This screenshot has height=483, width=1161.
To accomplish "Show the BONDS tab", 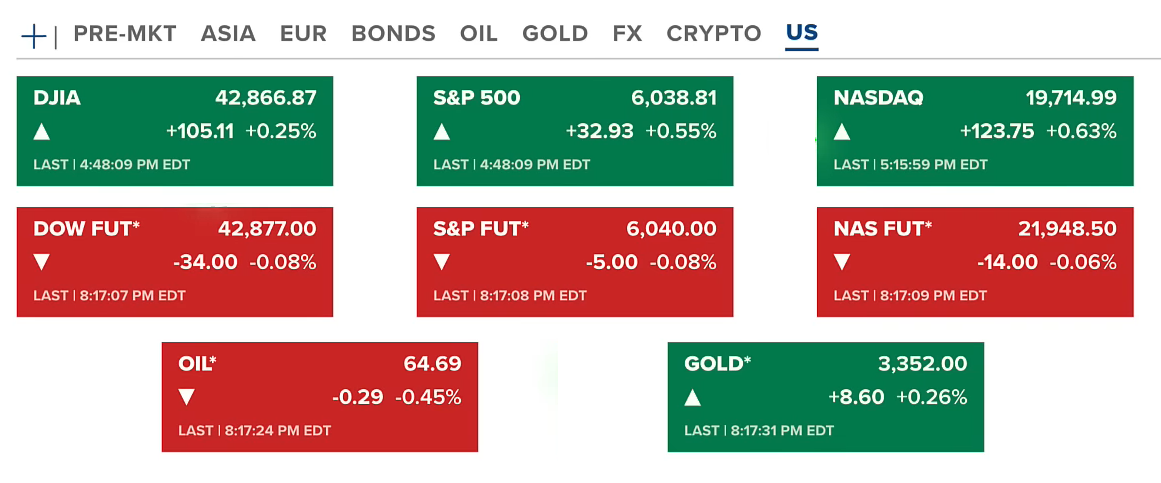I will tap(393, 34).
